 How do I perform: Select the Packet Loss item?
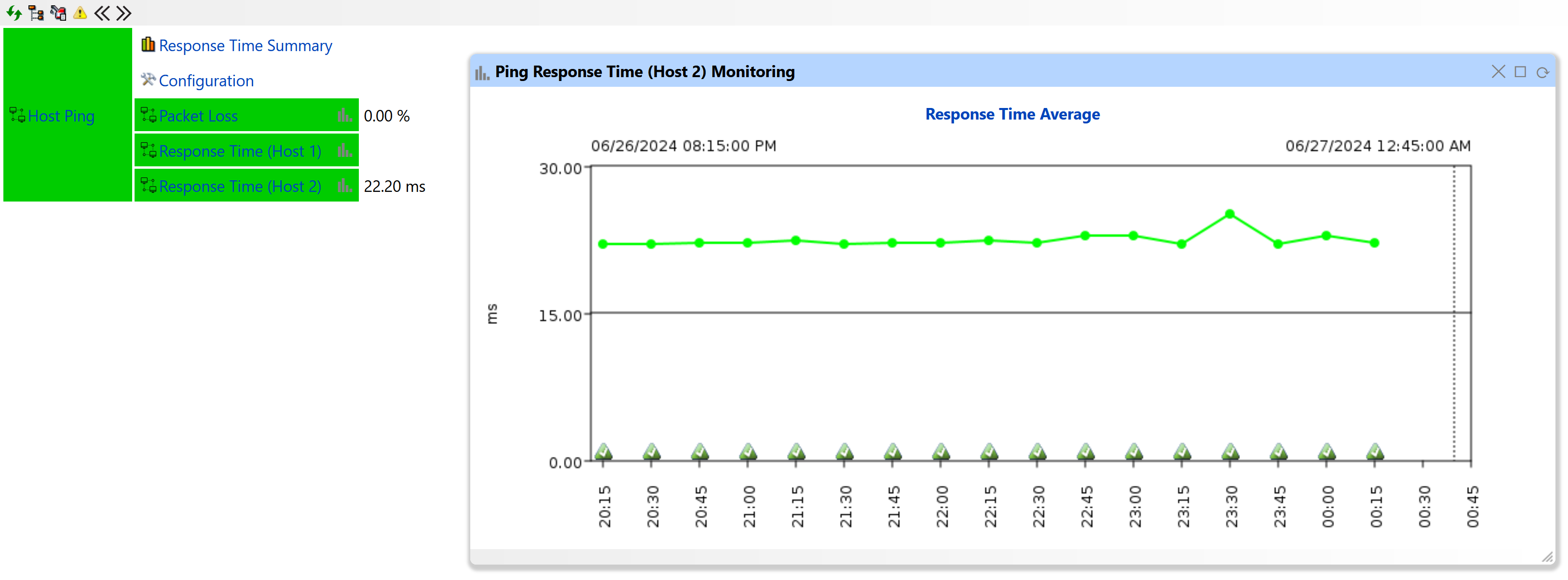point(198,116)
